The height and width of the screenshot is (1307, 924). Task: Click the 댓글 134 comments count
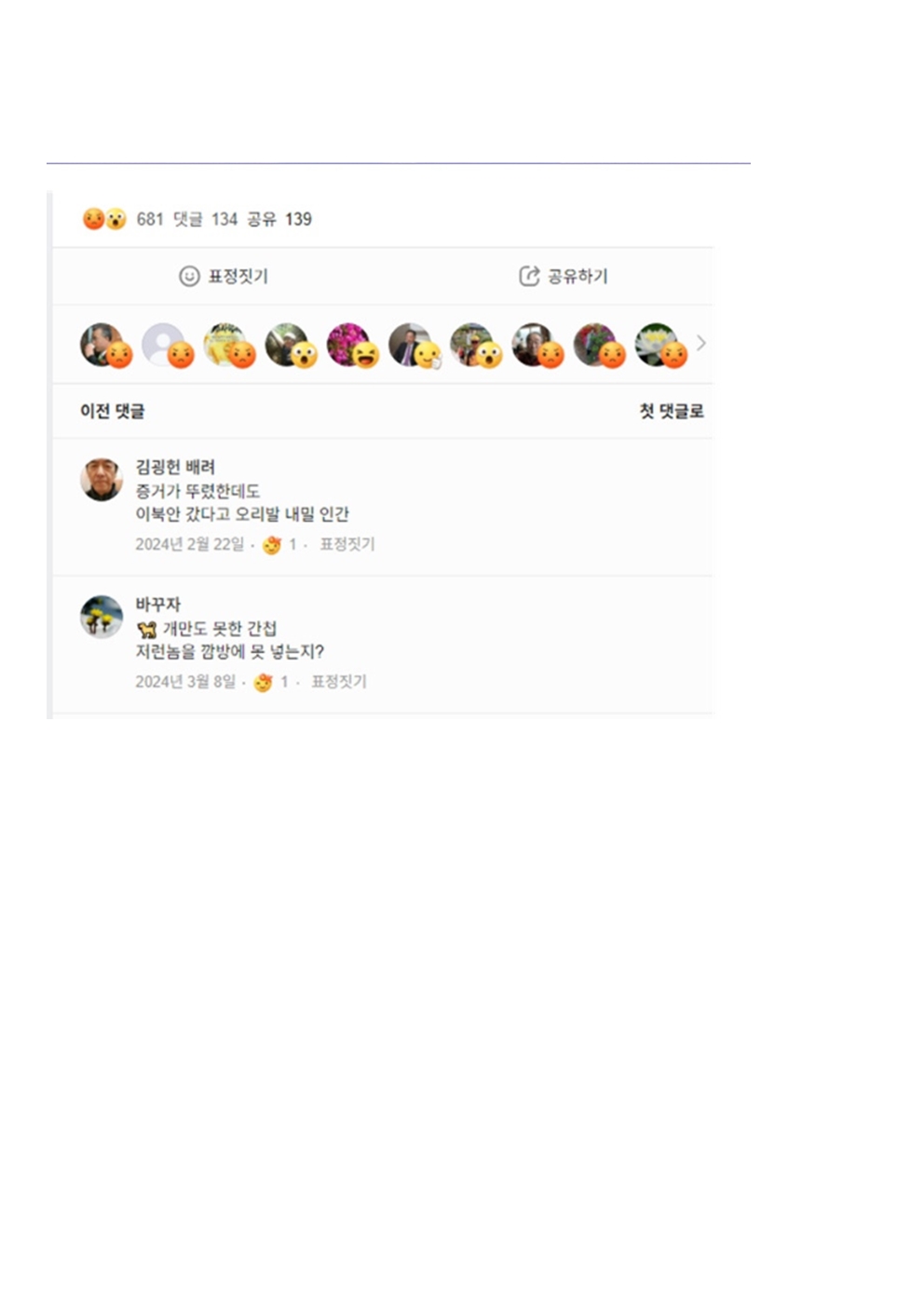(206, 219)
